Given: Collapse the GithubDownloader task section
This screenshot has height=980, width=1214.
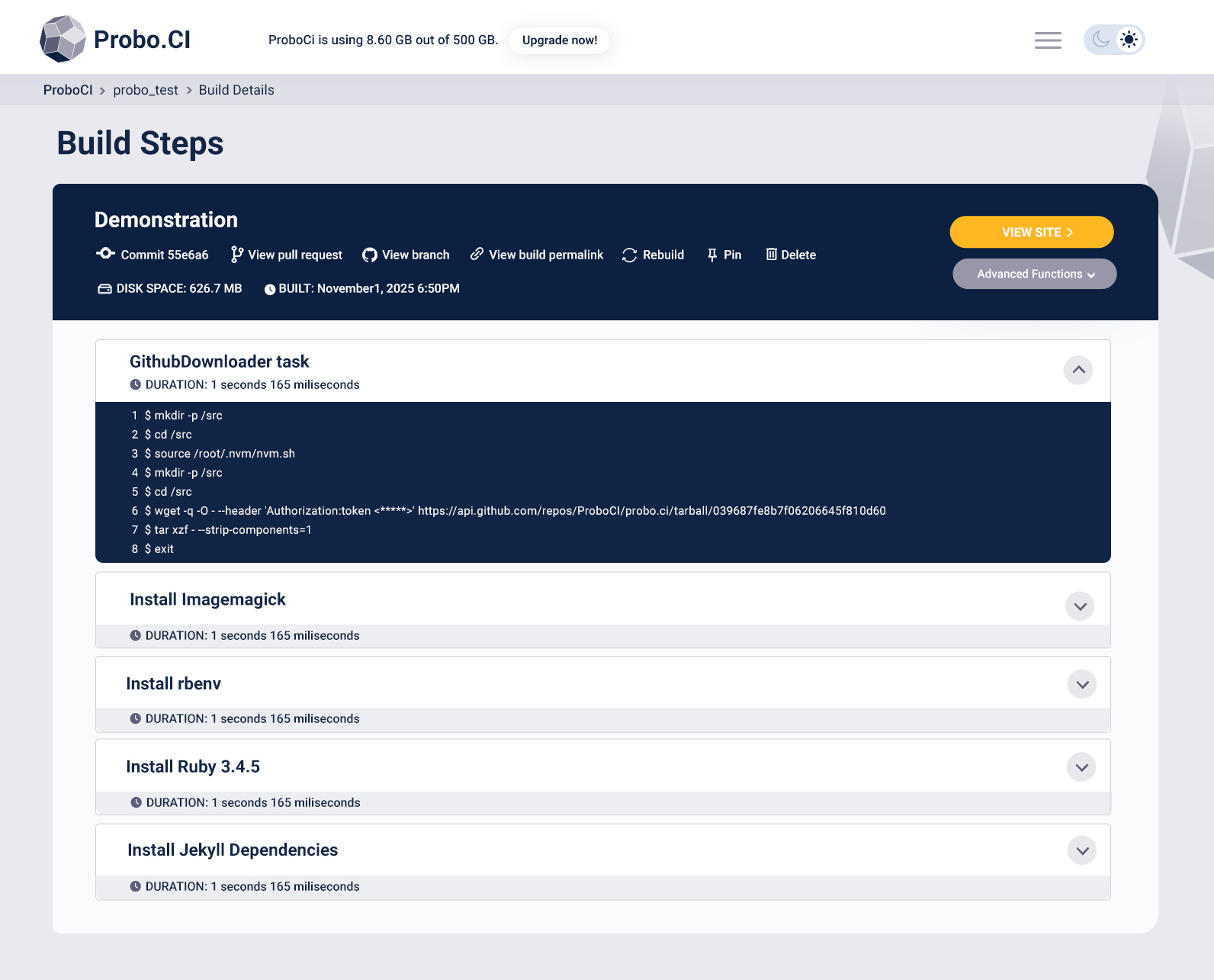Looking at the screenshot, I should coord(1078,370).
